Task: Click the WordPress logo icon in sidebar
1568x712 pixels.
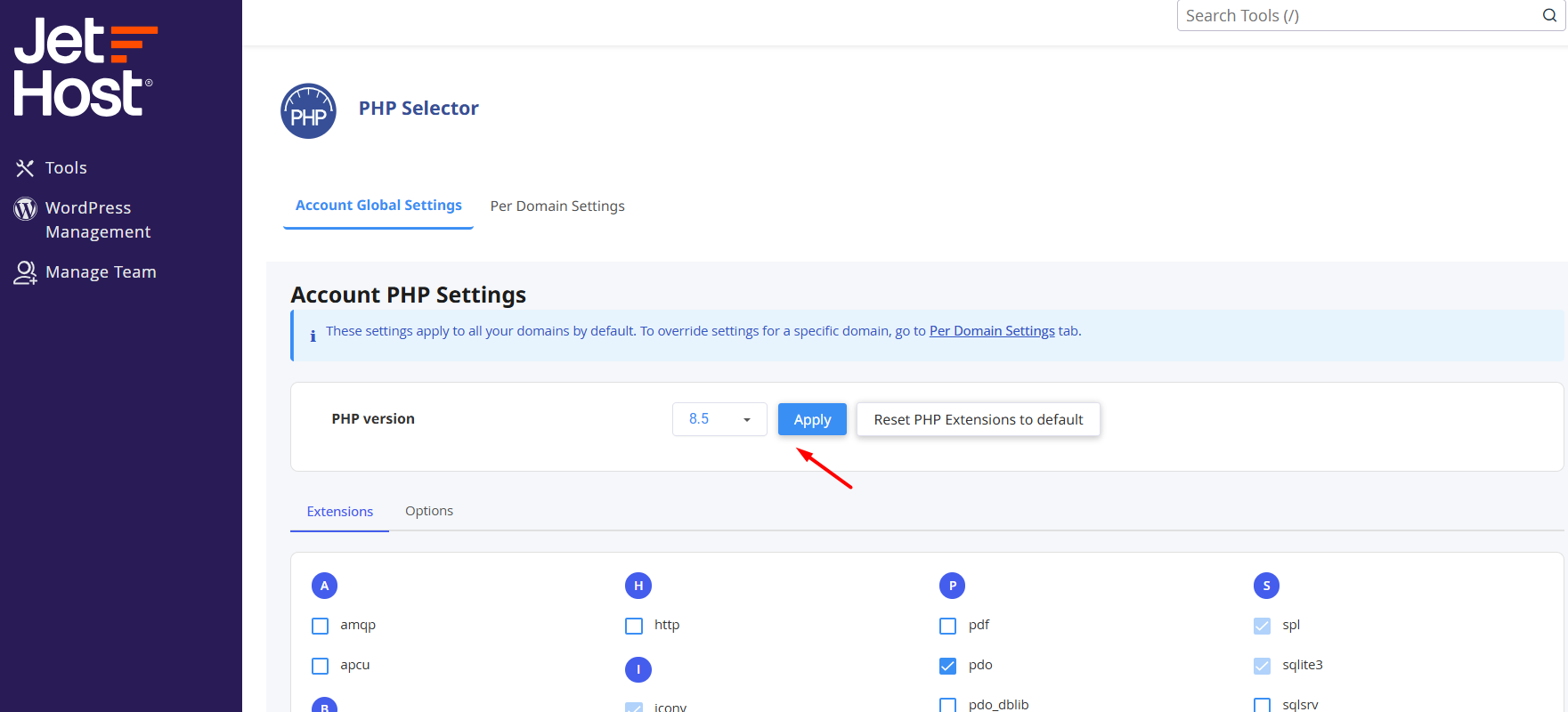Action: pyautogui.click(x=25, y=208)
